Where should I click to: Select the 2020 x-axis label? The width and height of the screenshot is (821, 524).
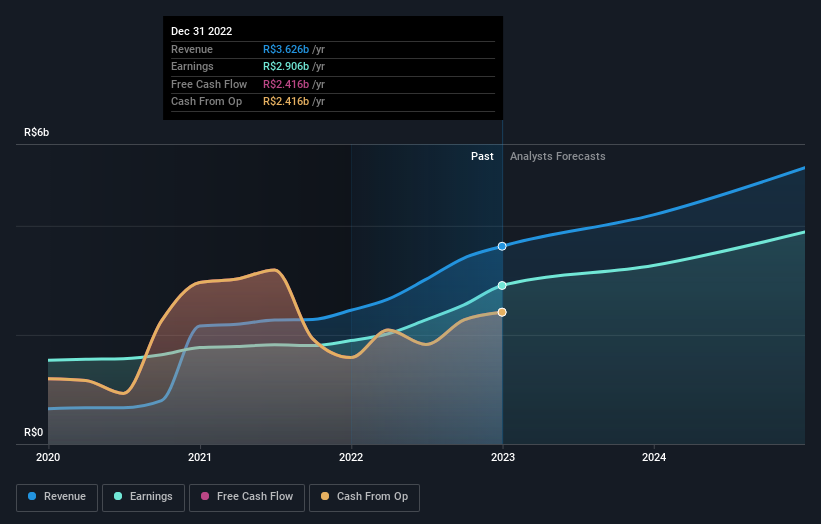(48, 457)
